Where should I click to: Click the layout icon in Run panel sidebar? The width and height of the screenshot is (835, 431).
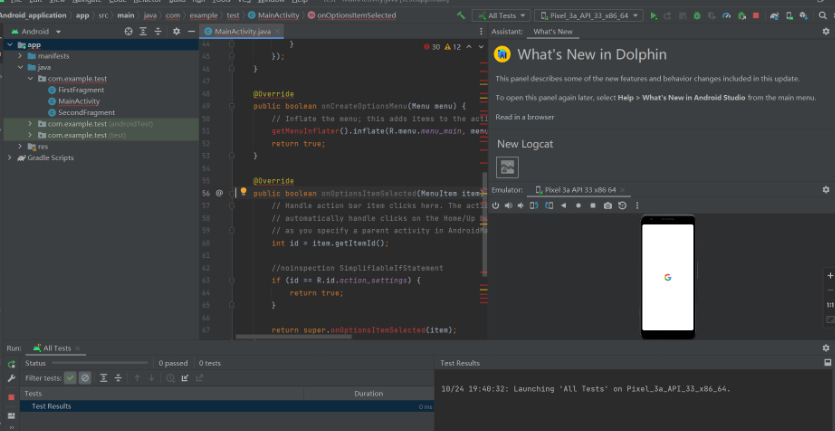coord(11,416)
